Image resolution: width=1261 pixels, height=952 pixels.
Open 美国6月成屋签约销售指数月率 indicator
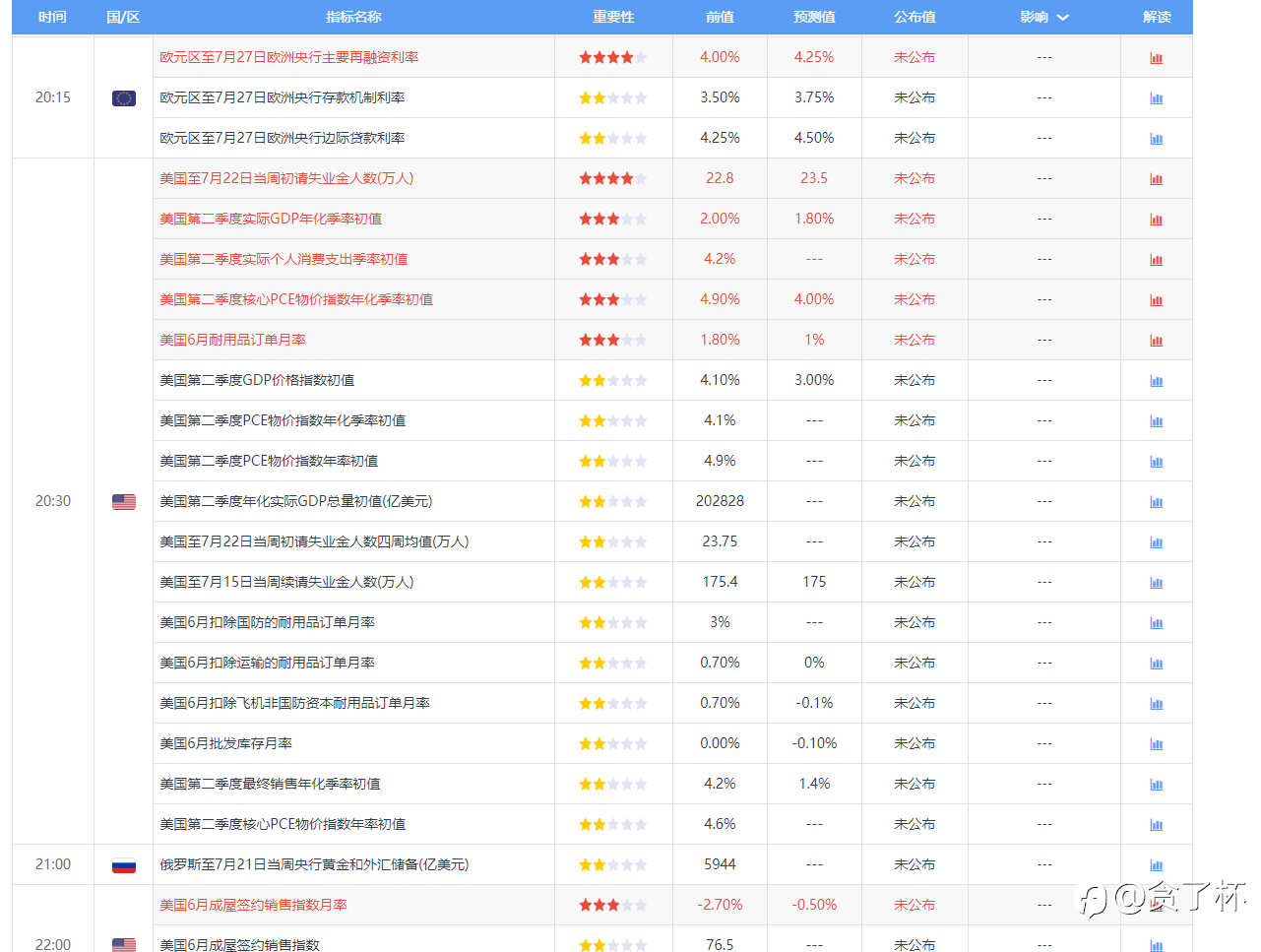[253, 905]
